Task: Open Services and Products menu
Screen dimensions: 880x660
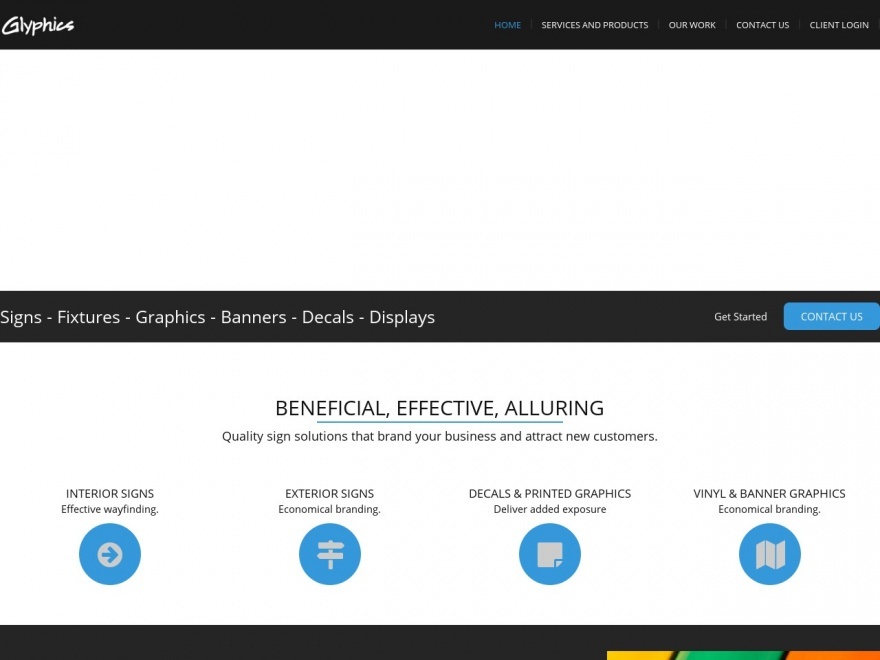Action: tap(595, 25)
